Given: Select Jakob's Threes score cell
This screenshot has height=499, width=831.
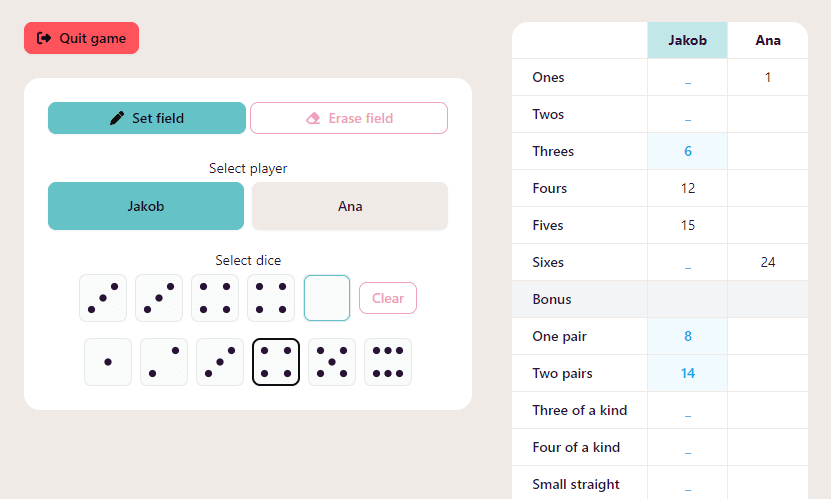Looking at the screenshot, I should [x=687, y=151].
